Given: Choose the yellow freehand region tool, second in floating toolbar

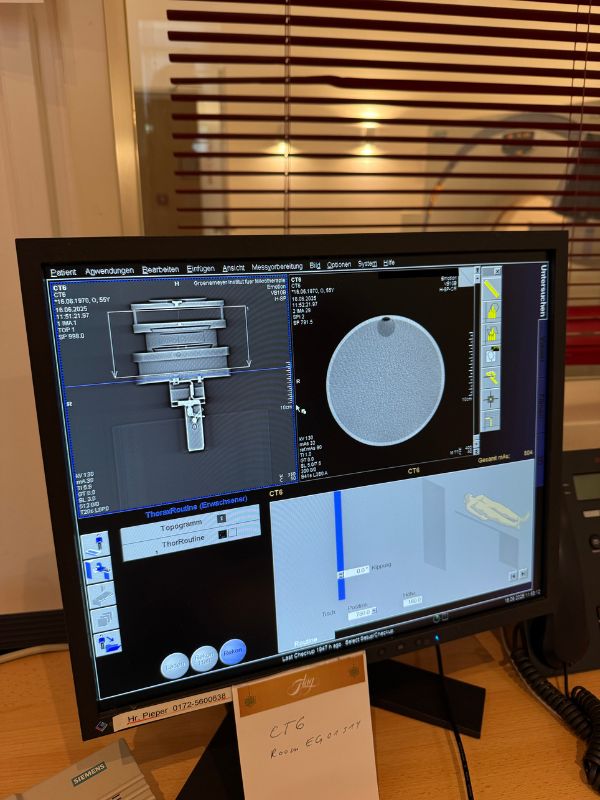Looking at the screenshot, I should [x=491, y=310].
